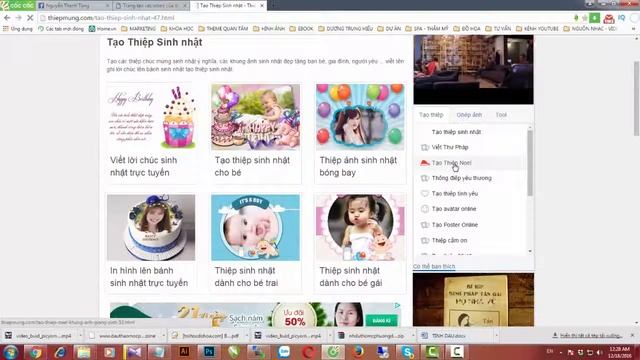Open the Cốc Cốc logo menu

[x=17, y=5]
